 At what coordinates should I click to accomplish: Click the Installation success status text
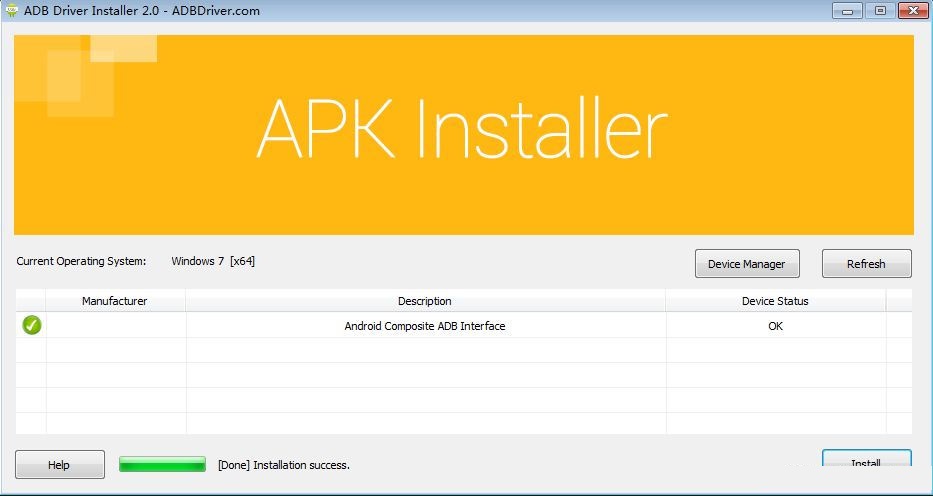click(x=284, y=465)
